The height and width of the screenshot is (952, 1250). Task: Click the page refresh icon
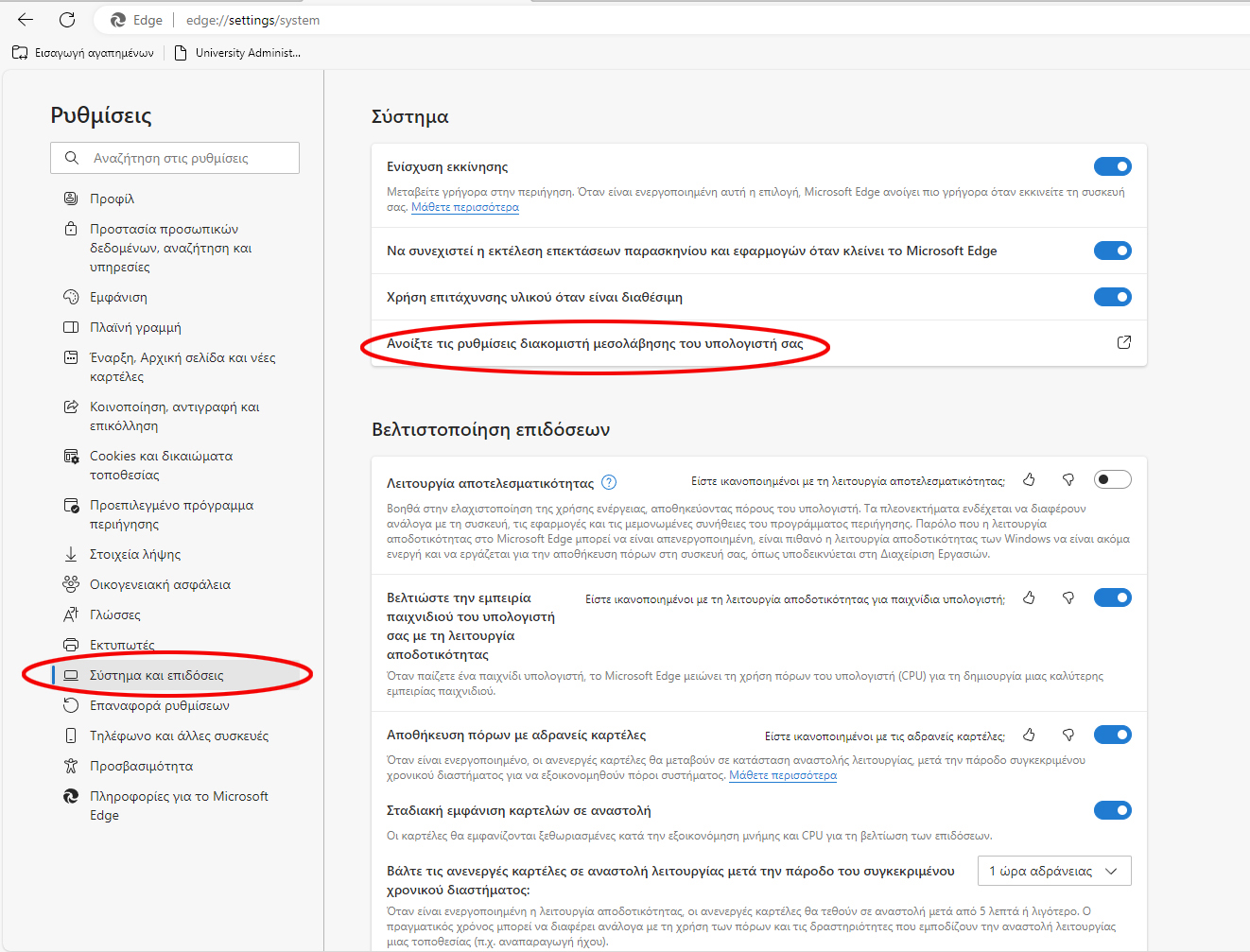click(x=67, y=20)
